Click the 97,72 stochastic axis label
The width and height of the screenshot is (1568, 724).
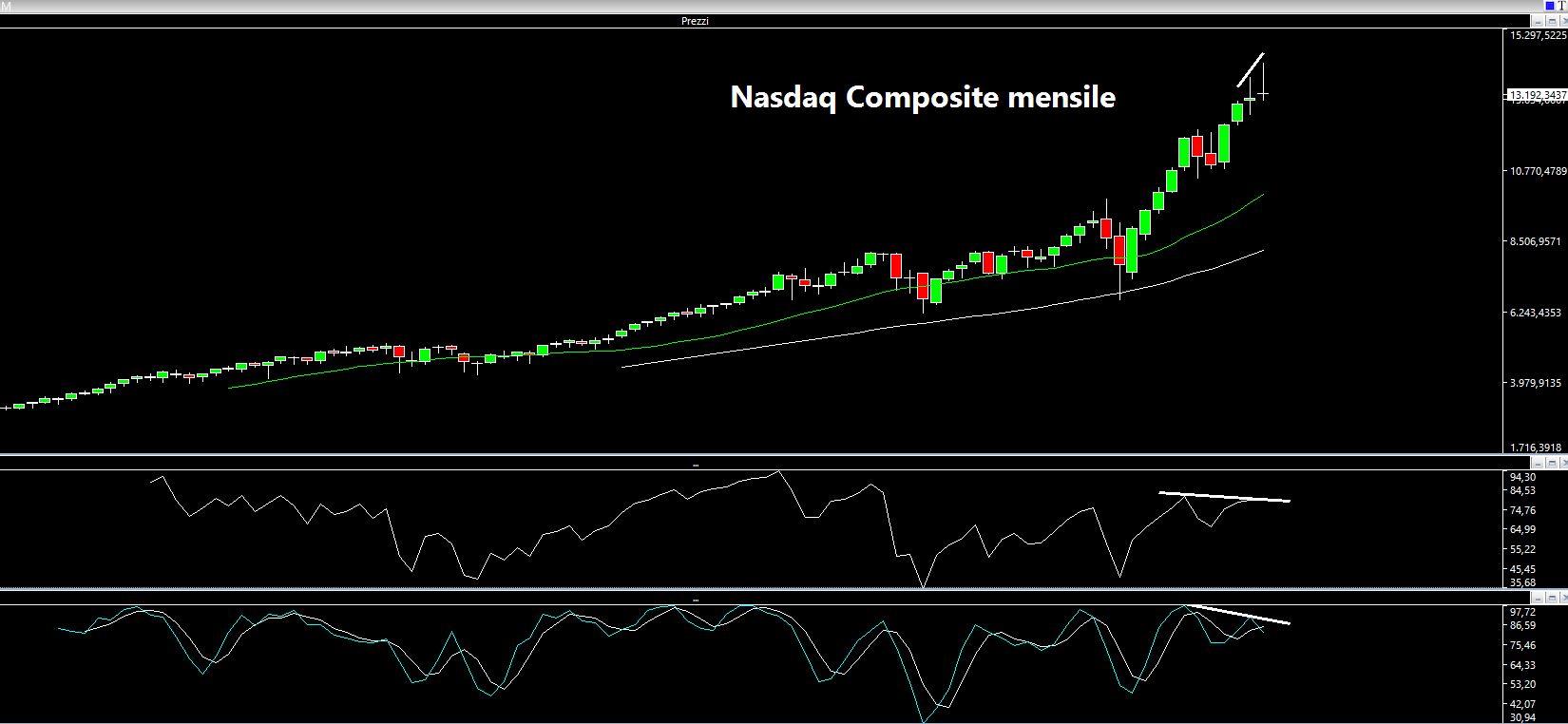coord(1522,613)
